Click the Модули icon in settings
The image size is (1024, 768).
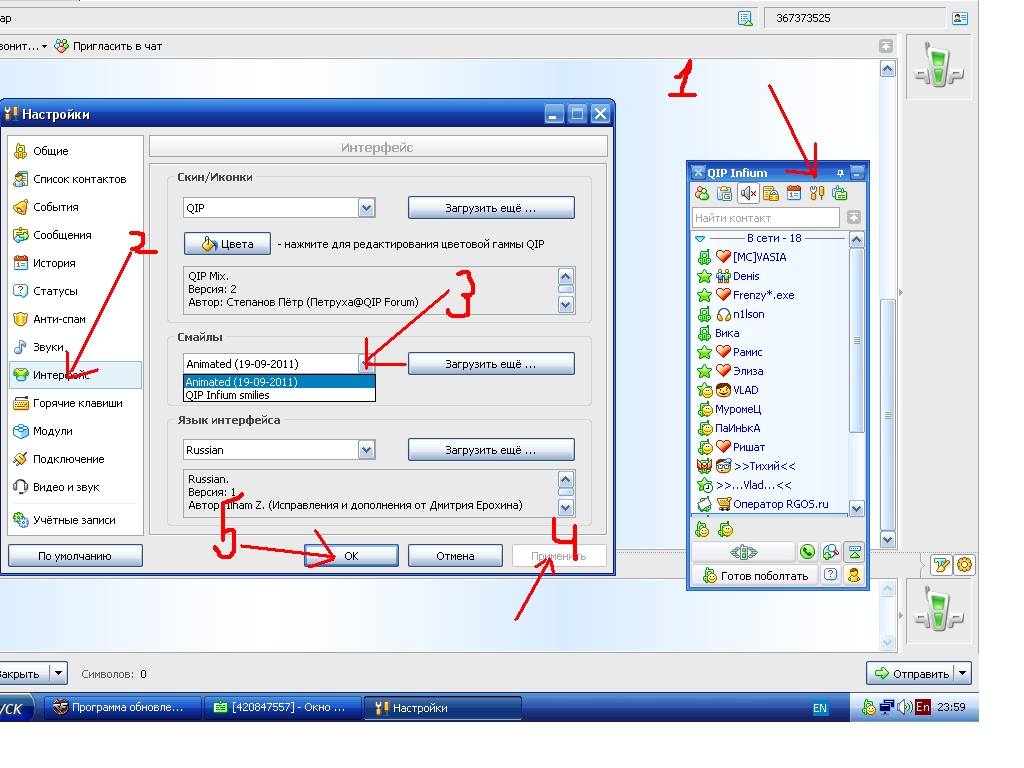(21, 431)
